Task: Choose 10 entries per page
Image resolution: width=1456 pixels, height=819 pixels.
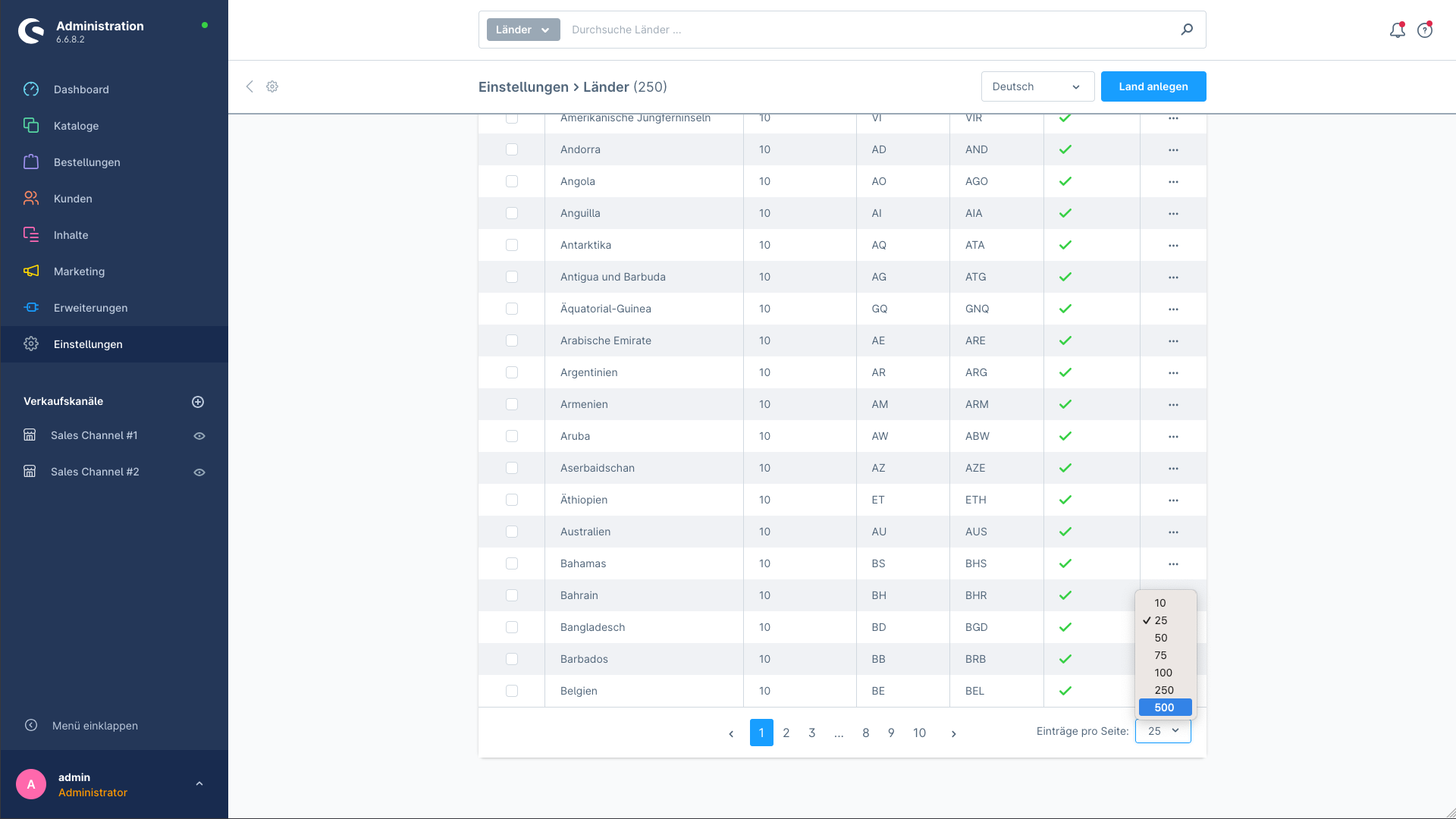Action: tap(1166, 603)
